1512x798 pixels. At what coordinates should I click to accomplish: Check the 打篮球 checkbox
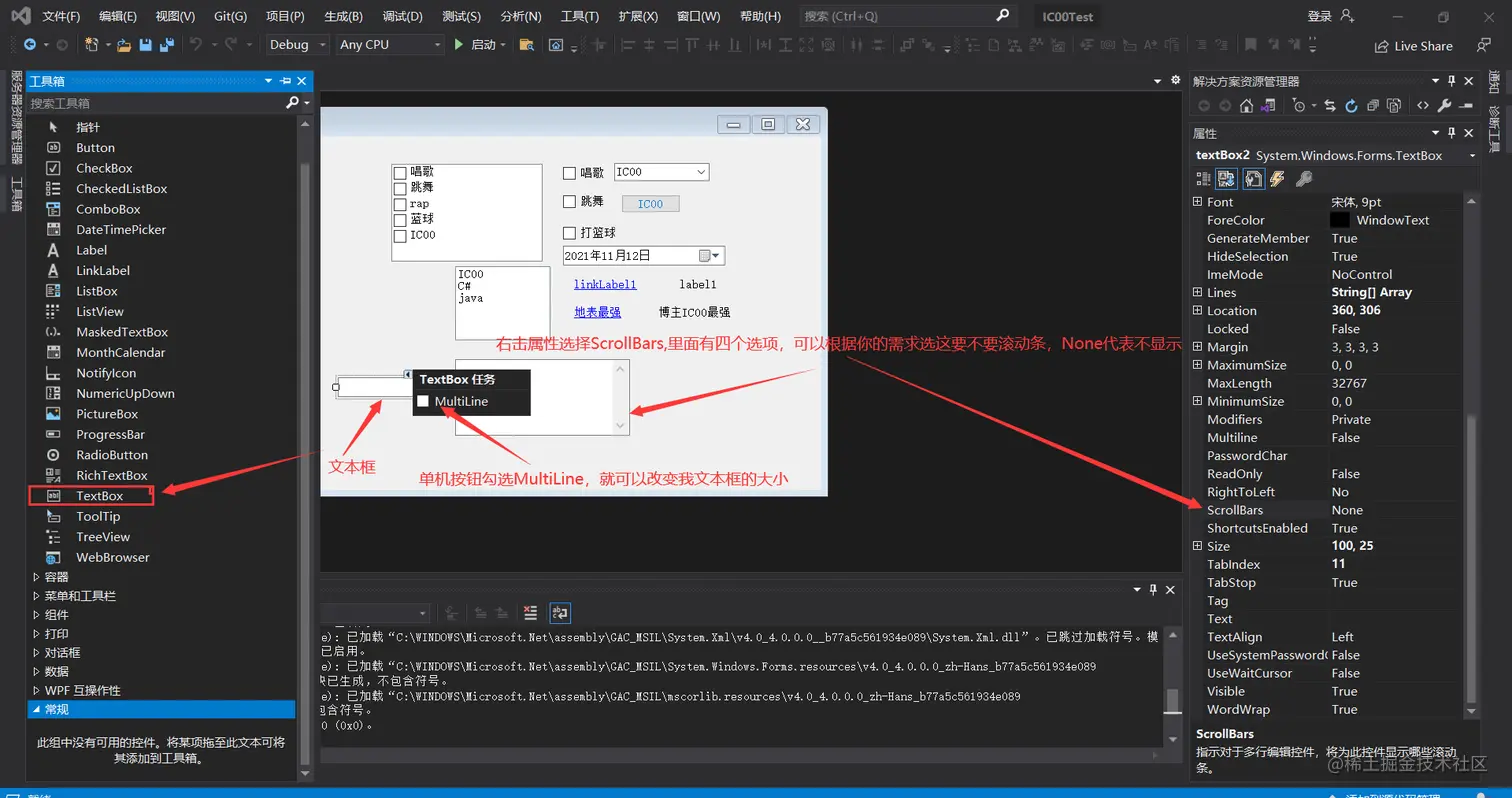click(x=569, y=233)
